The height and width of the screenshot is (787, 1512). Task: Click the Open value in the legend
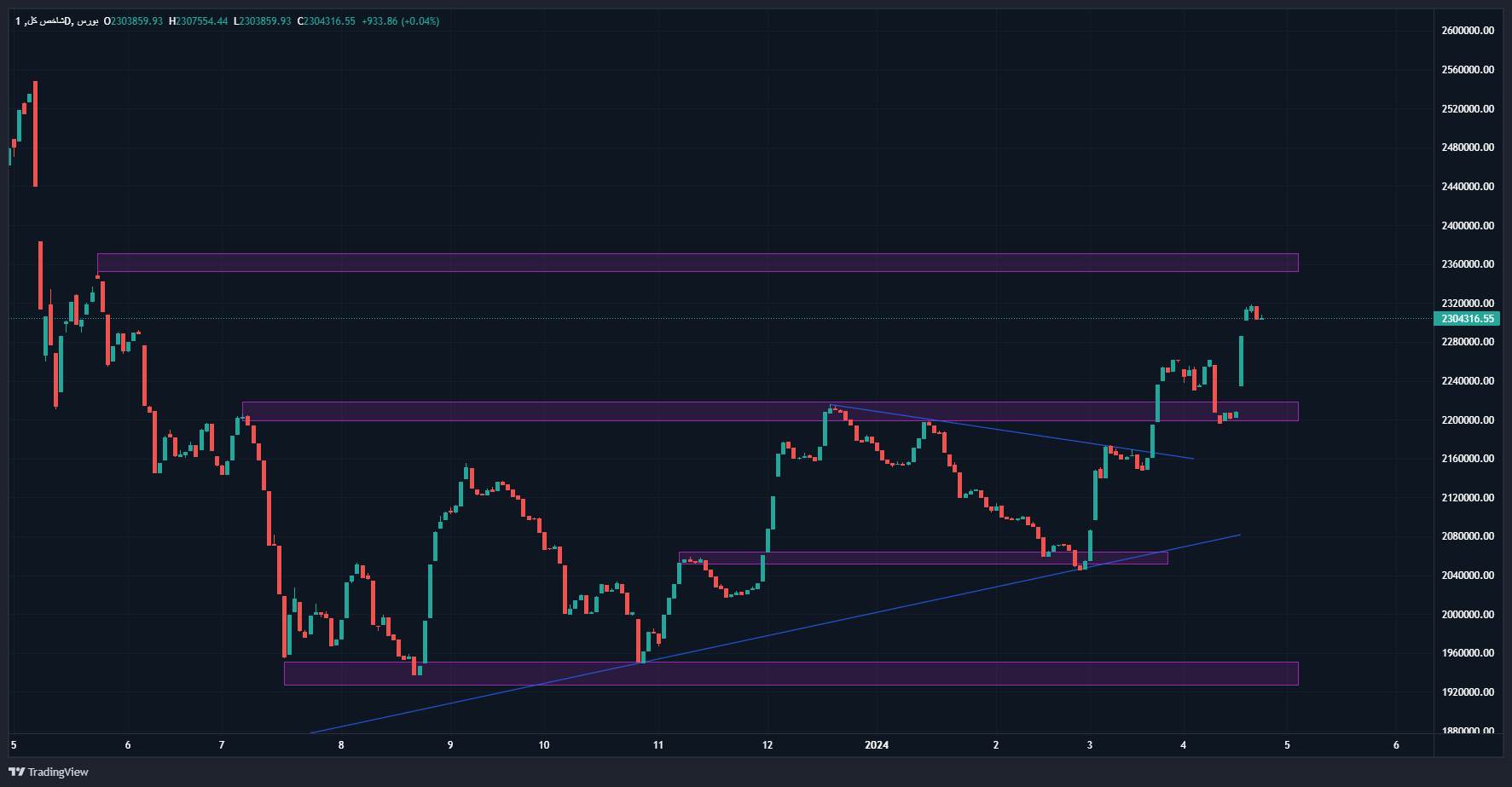(x=133, y=21)
